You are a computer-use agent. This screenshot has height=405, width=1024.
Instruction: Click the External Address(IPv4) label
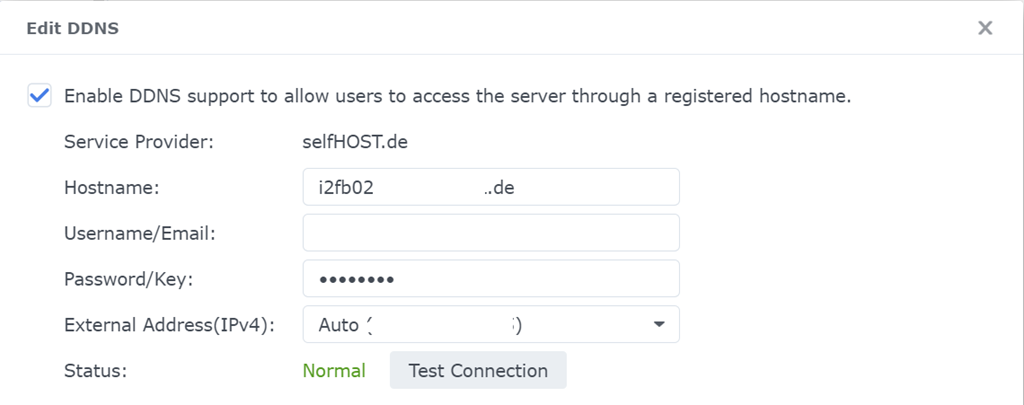[x=168, y=325]
